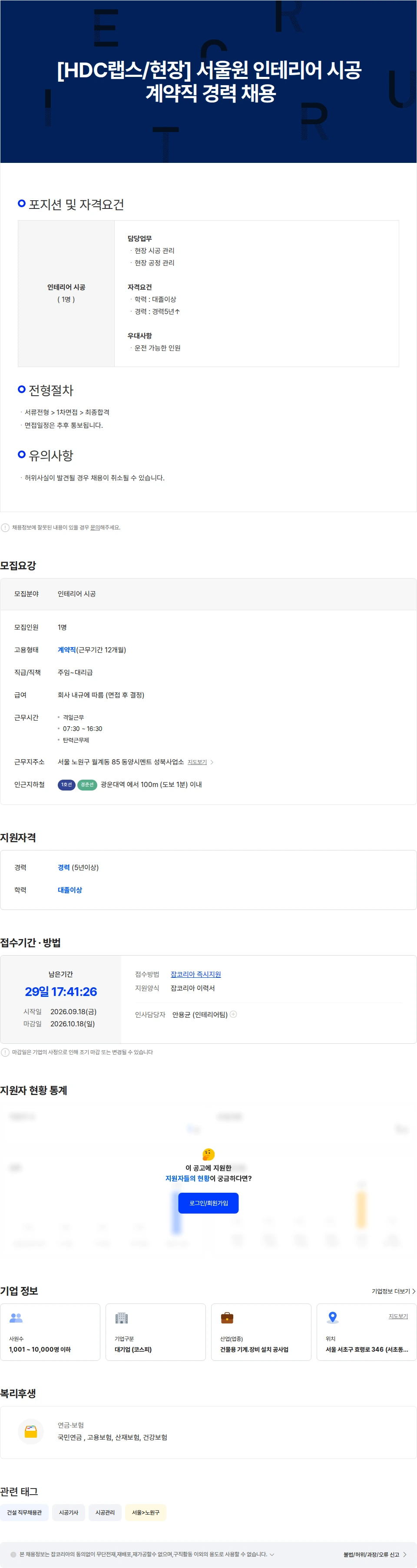Click the briefcase icon in 산업(업종) card
417x1568 pixels.
[227, 1317]
